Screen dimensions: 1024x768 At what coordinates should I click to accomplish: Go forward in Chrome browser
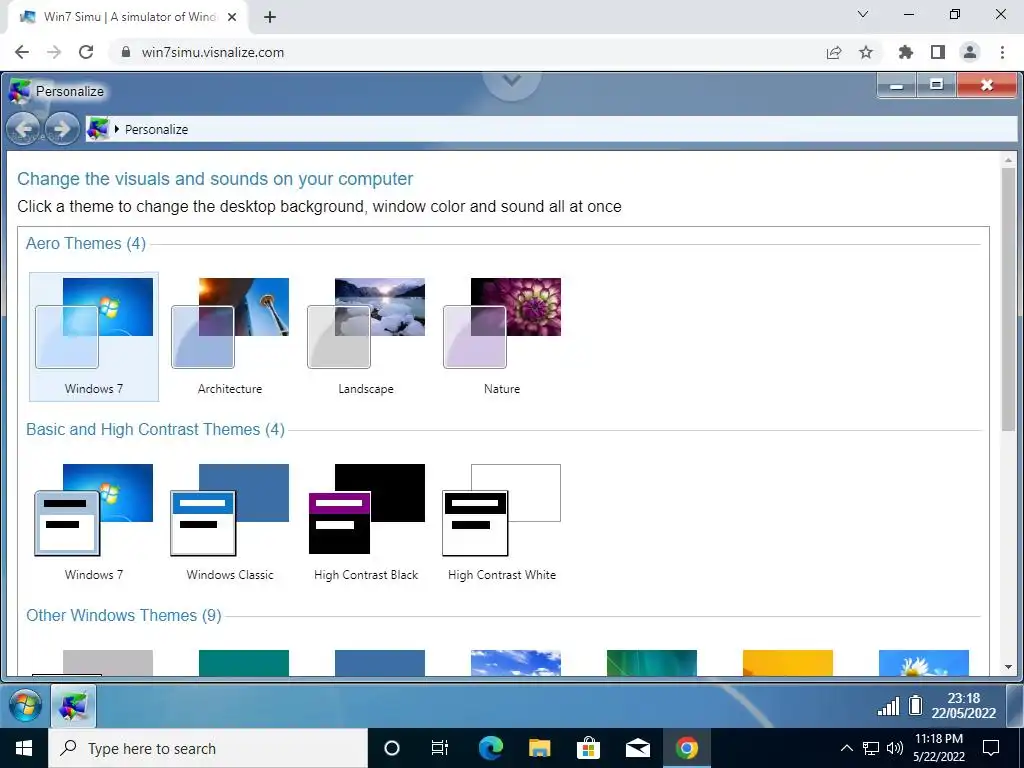point(54,52)
